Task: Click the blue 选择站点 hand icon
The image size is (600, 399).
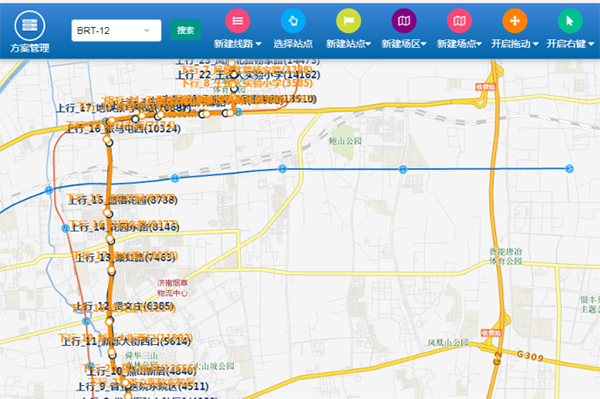Action: [x=293, y=21]
